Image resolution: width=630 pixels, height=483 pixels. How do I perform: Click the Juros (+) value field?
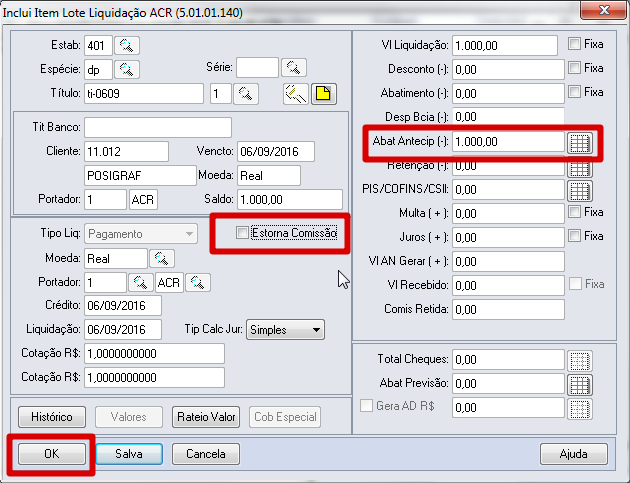point(508,237)
